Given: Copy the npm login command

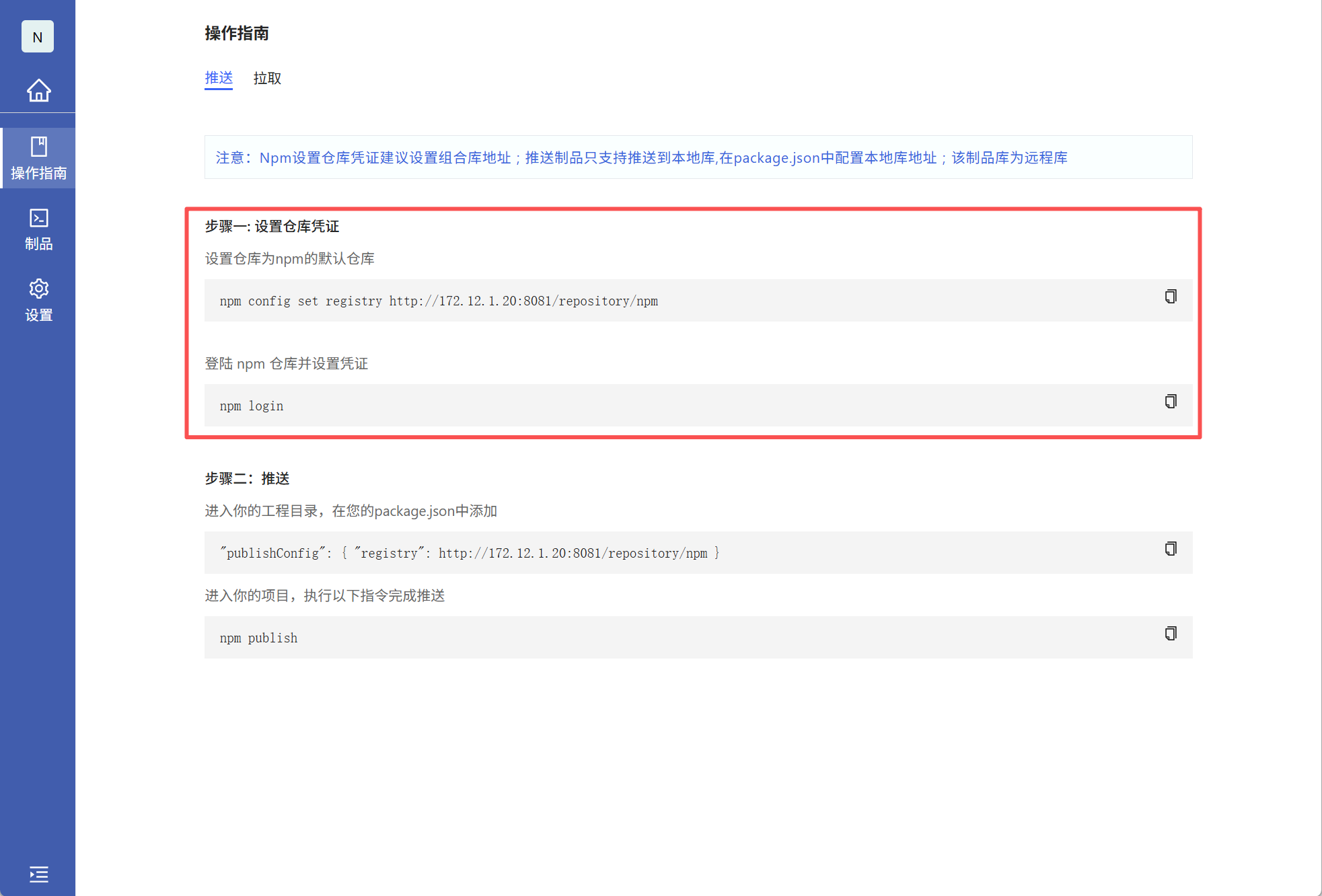Looking at the screenshot, I should [1170, 402].
